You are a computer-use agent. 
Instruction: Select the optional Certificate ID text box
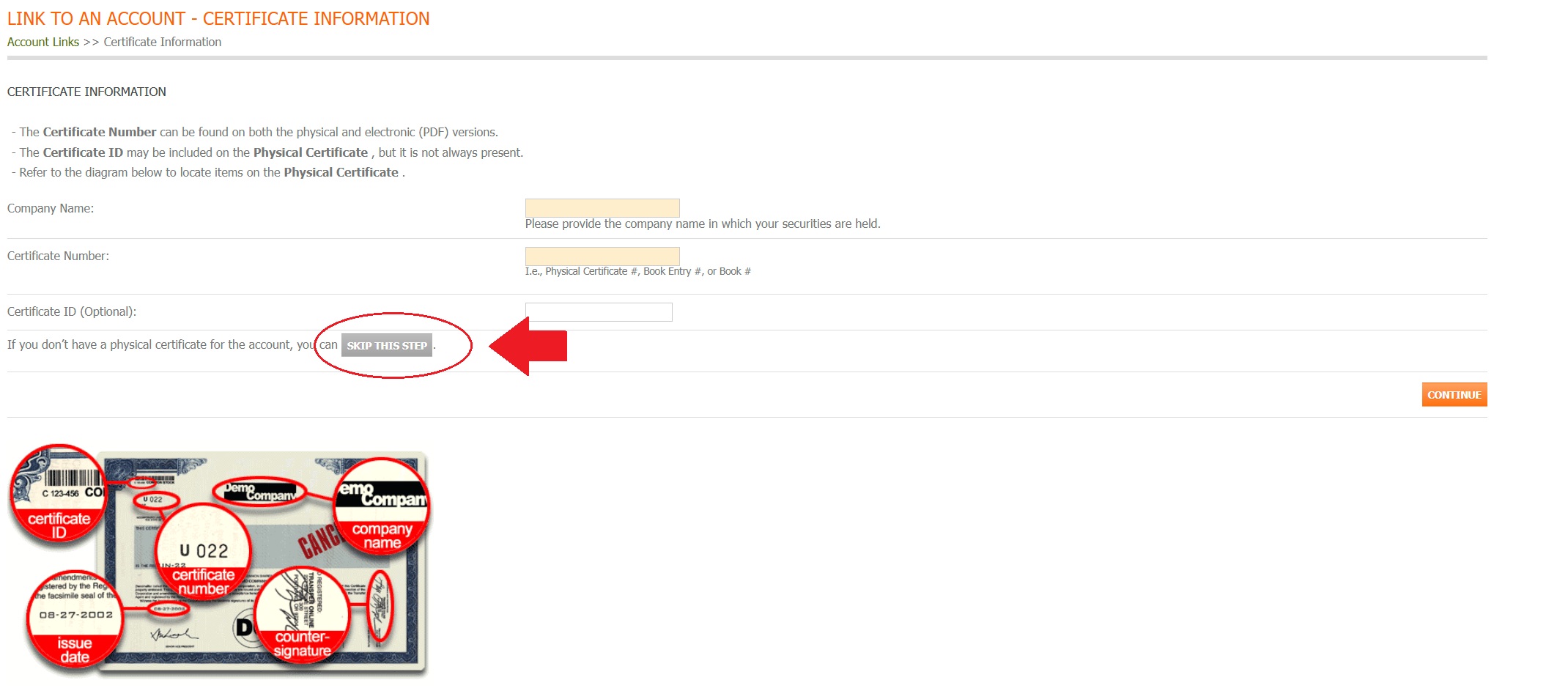pos(598,312)
